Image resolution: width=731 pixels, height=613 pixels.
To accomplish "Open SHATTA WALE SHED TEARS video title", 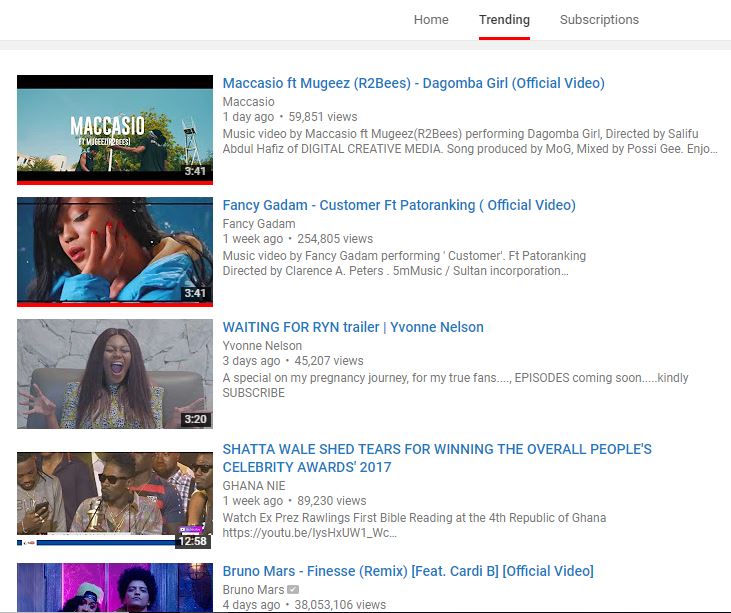I will pyautogui.click(x=437, y=458).
